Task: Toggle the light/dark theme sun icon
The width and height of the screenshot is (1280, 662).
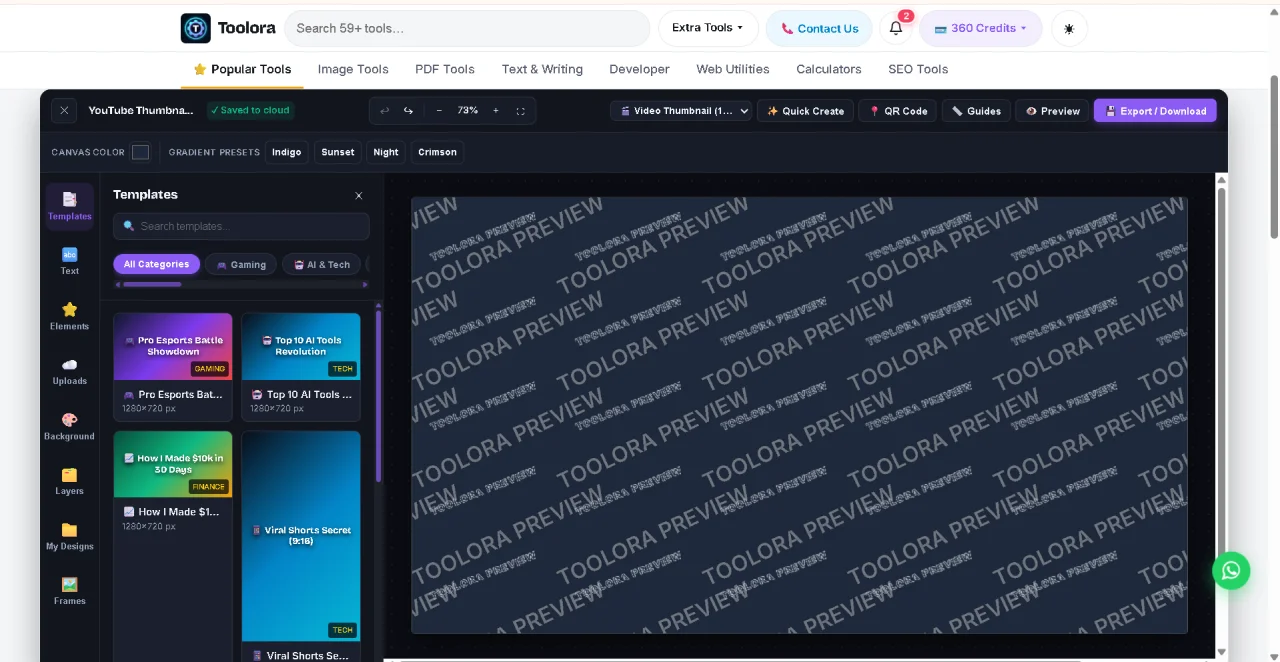Action: click(1069, 28)
